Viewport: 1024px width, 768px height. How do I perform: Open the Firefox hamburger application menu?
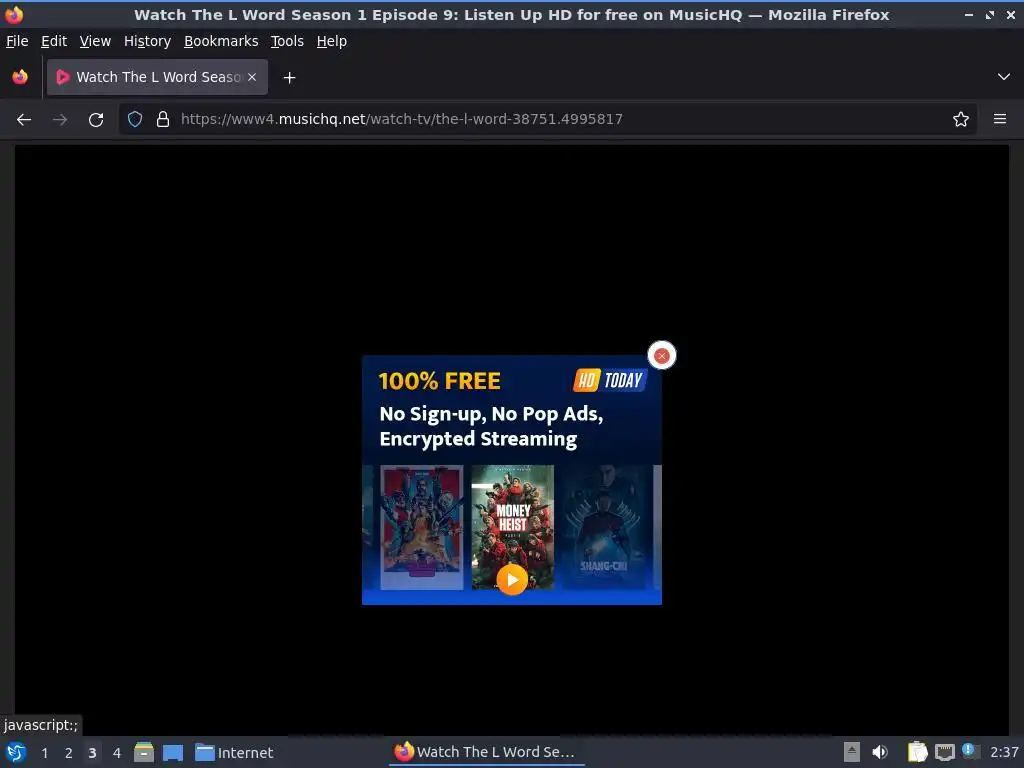[x=1000, y=119]
